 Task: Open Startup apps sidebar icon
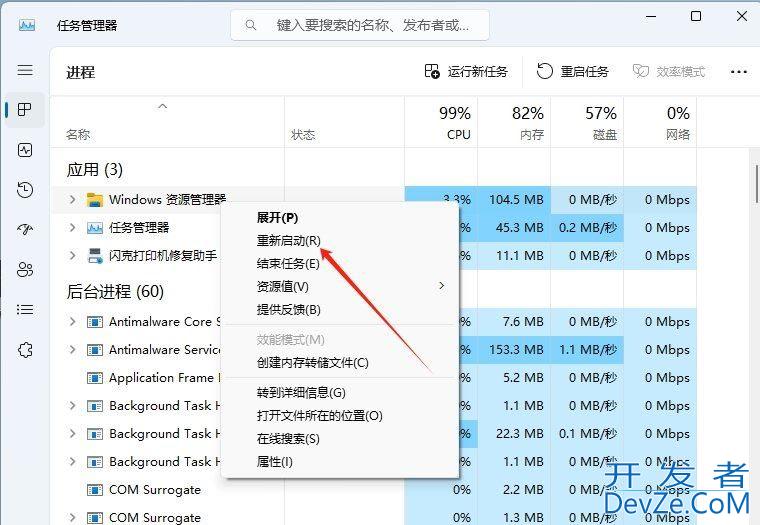(25, 229)
